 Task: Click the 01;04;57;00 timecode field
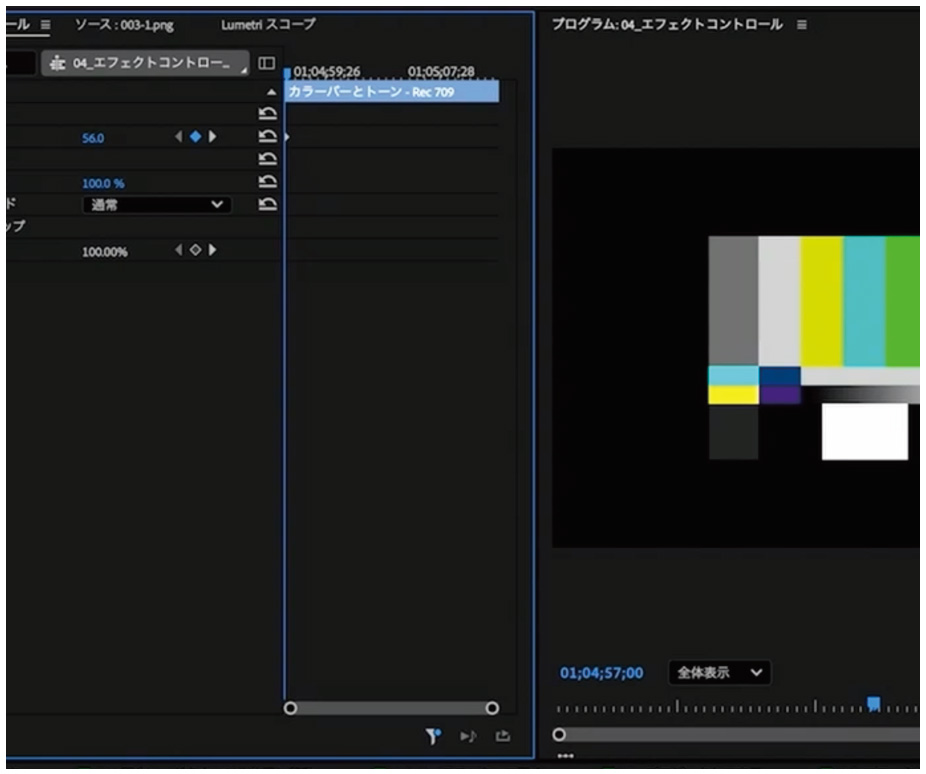tap(601, 673)
